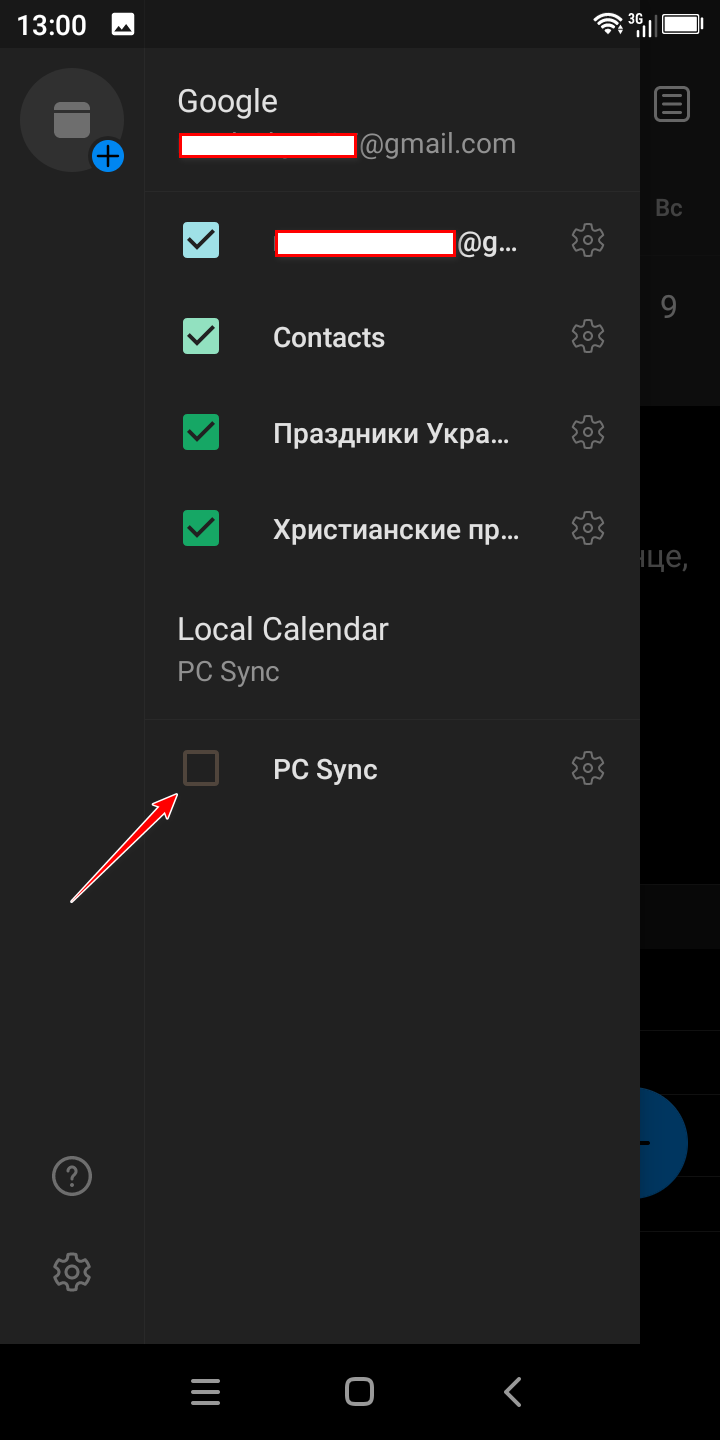
Task: Tap the Android back navigation arrow
Action: tap(513, 1392)
